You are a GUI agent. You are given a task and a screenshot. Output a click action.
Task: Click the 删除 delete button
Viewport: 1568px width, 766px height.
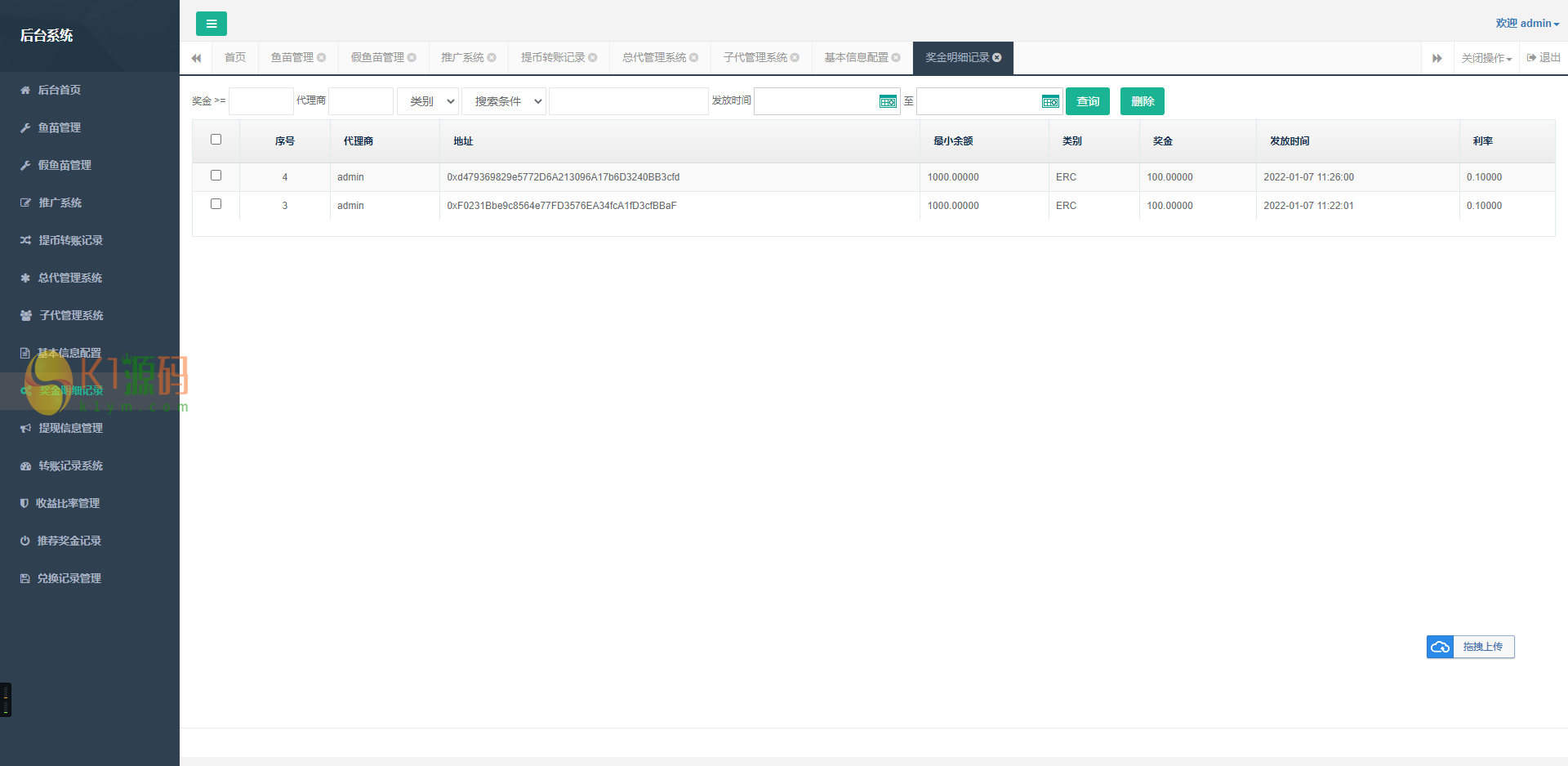click(1143, 101)
